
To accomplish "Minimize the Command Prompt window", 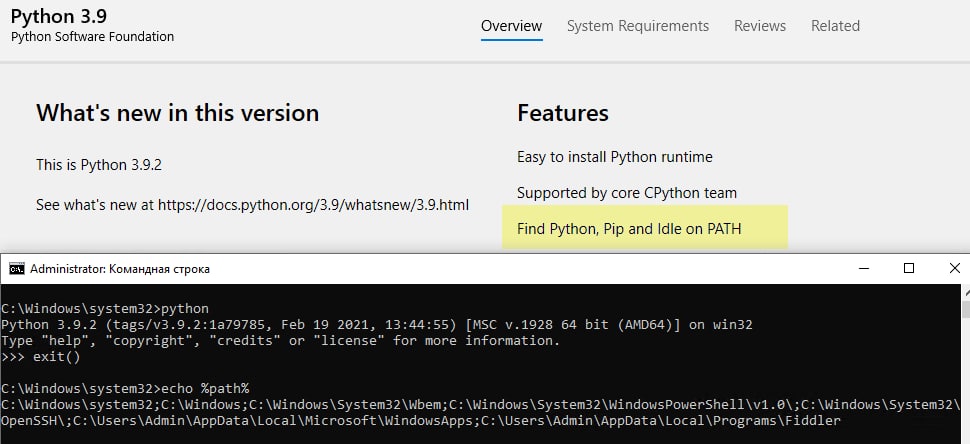I will tap(864, 268).
